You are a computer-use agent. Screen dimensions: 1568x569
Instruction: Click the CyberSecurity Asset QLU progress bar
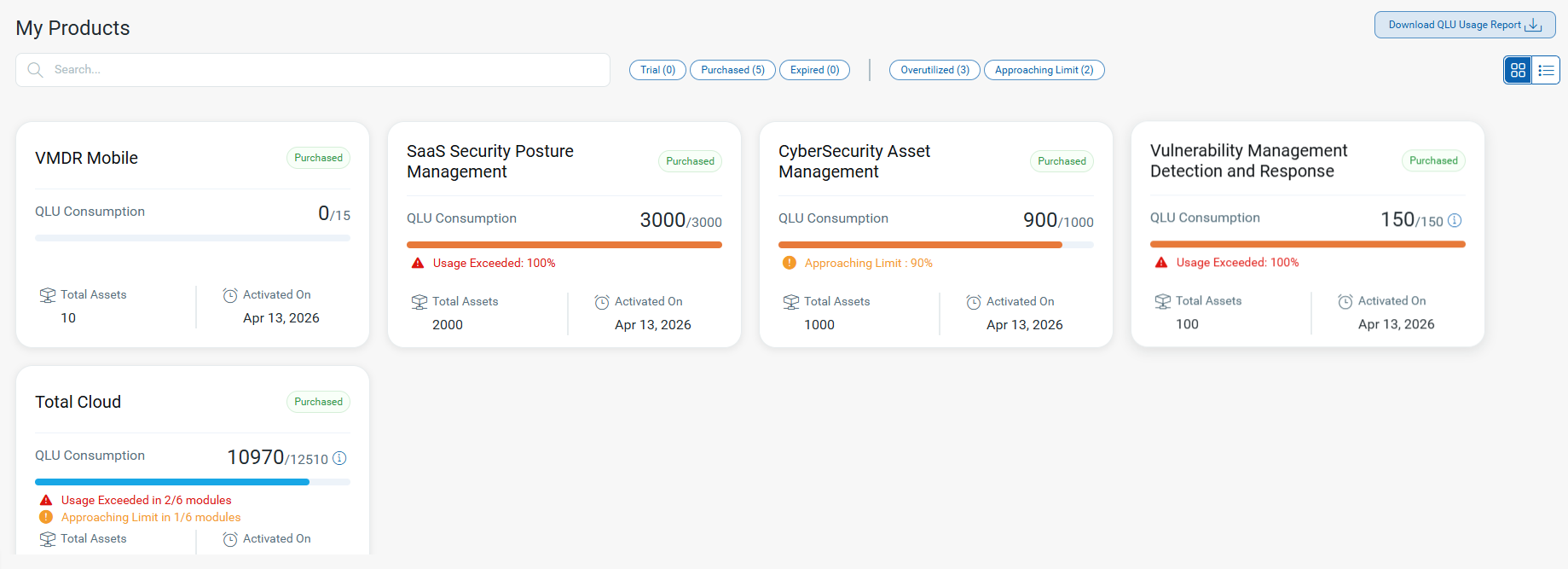936,245
